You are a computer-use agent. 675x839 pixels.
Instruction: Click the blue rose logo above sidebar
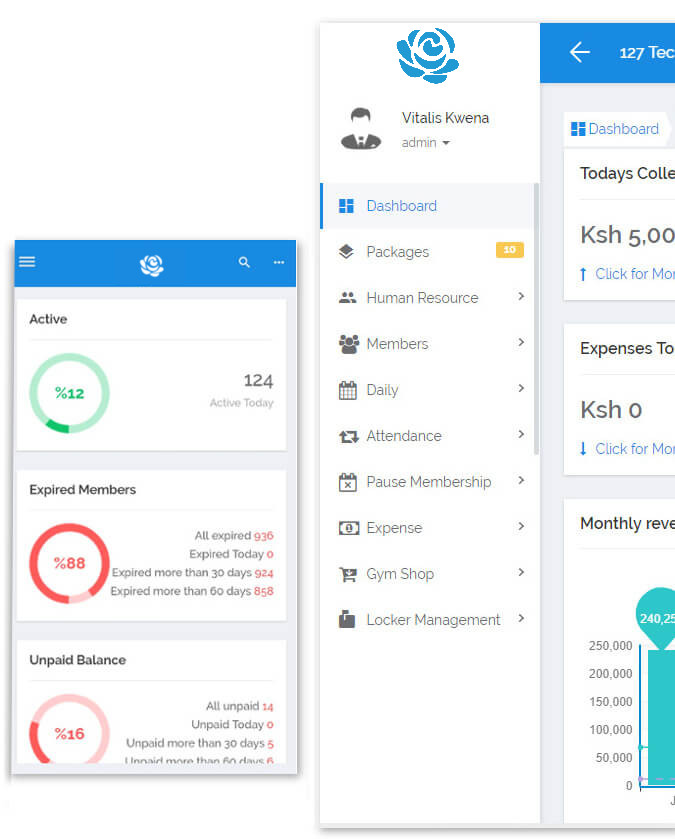pyautogui.click(x=427, y=56)
